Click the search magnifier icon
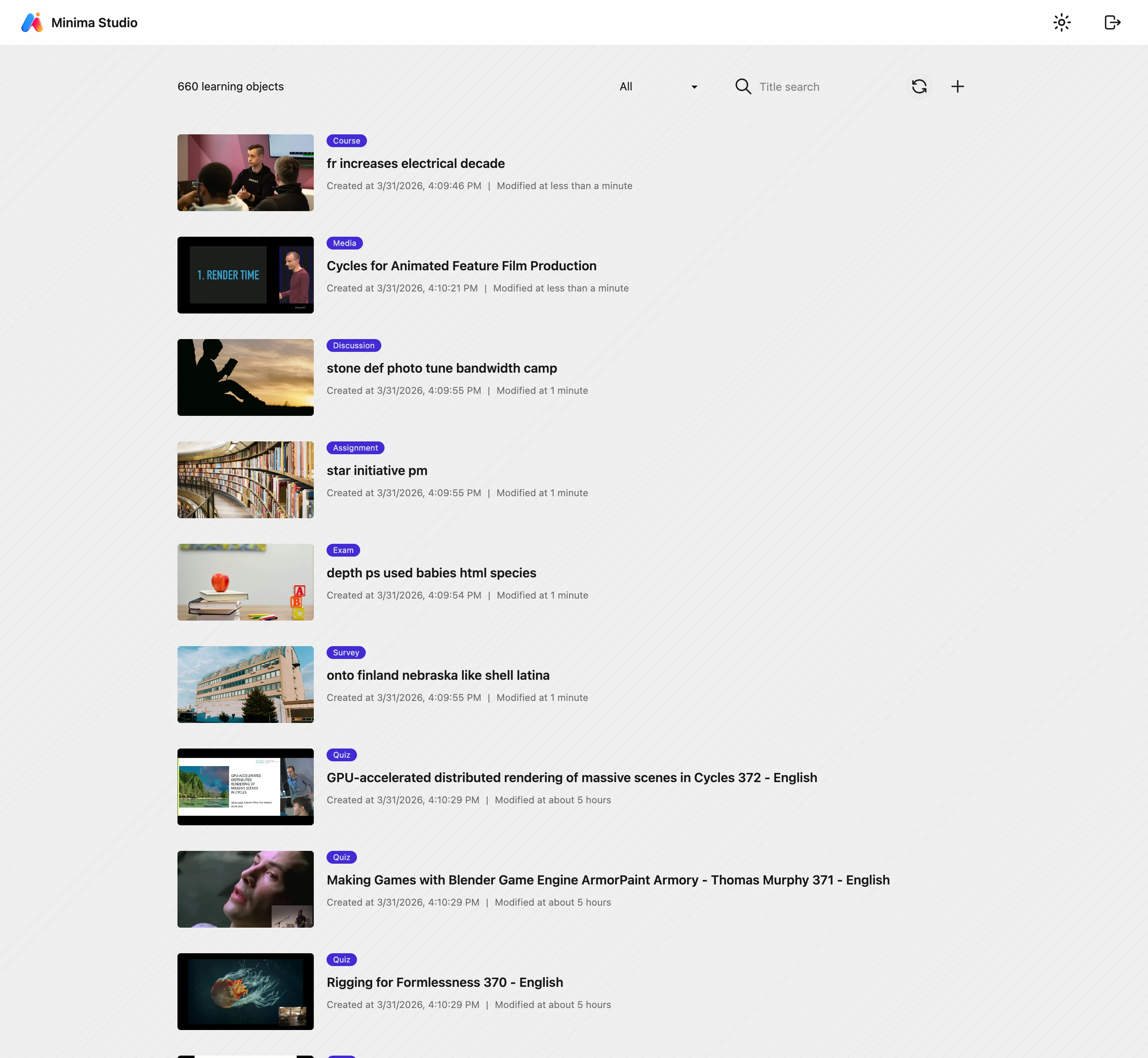Viewport: 1148px width, 1058px height. click(x=743, y=86)
